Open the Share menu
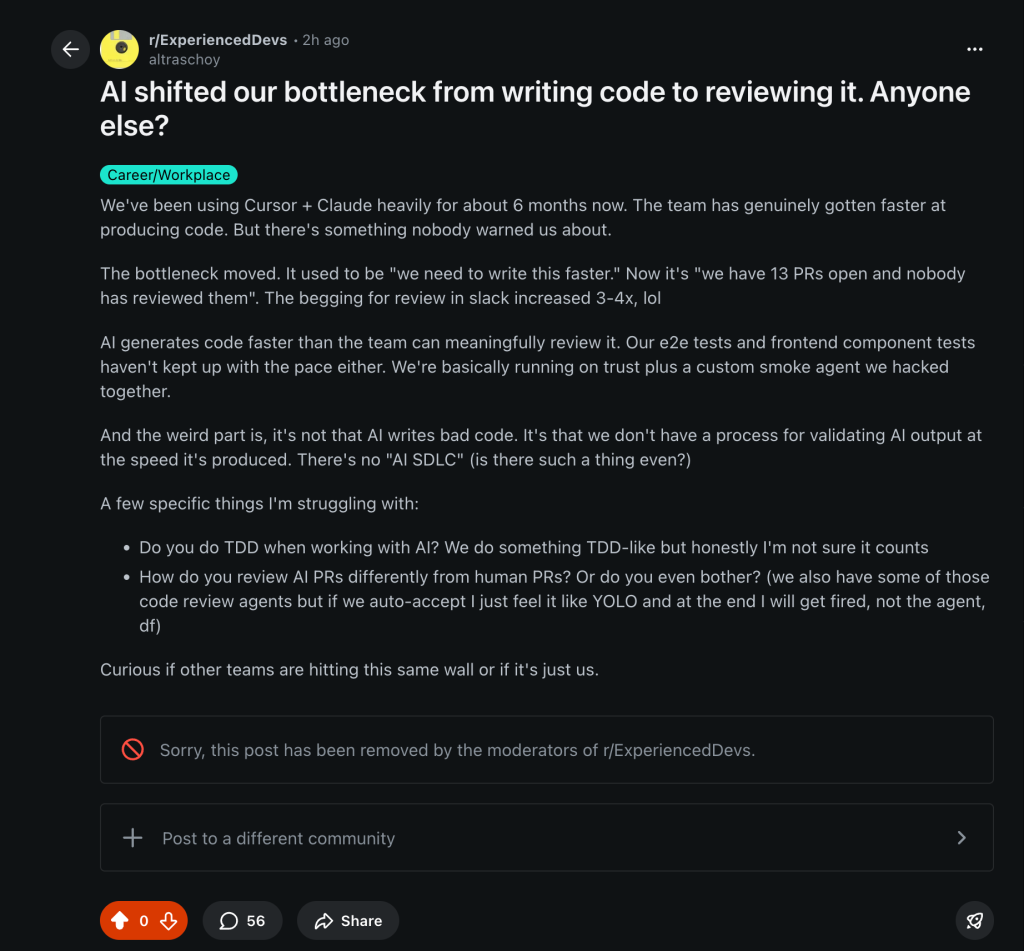This screenshot has height=951, width=1024. click(348, 921)
